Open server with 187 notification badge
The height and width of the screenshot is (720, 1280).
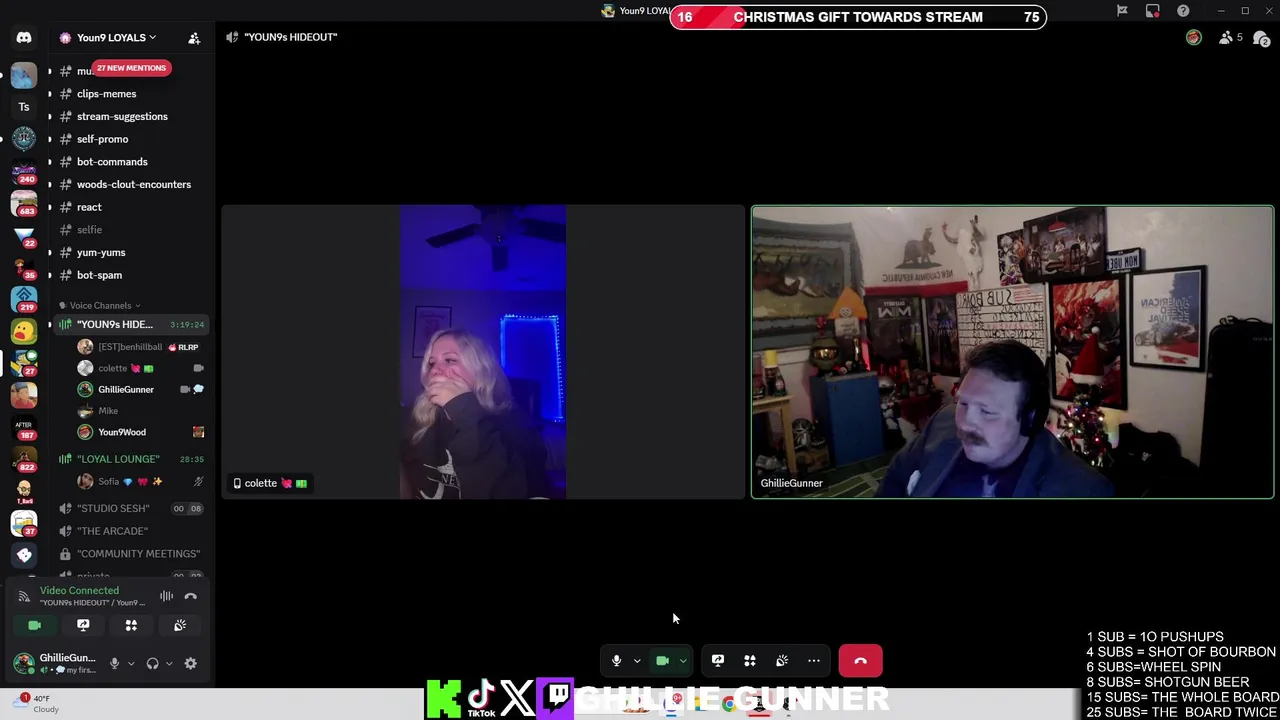tap(24, 428)
